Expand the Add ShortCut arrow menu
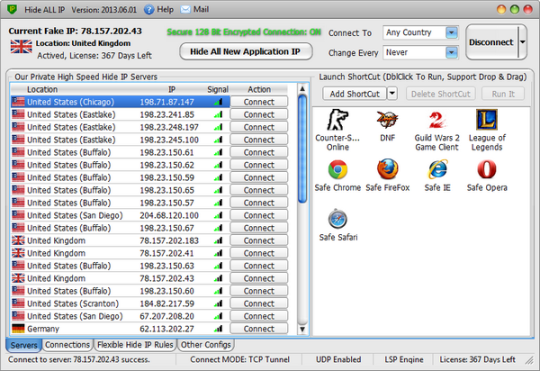The height and width of the screenshot is (371, 540). (392, 93)
